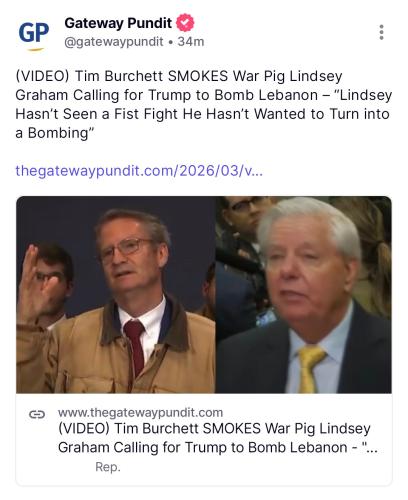This screenshot has height=500, width=408.
Task: Open the post's three-dot options menu
Action: click(x=381, y=32)
